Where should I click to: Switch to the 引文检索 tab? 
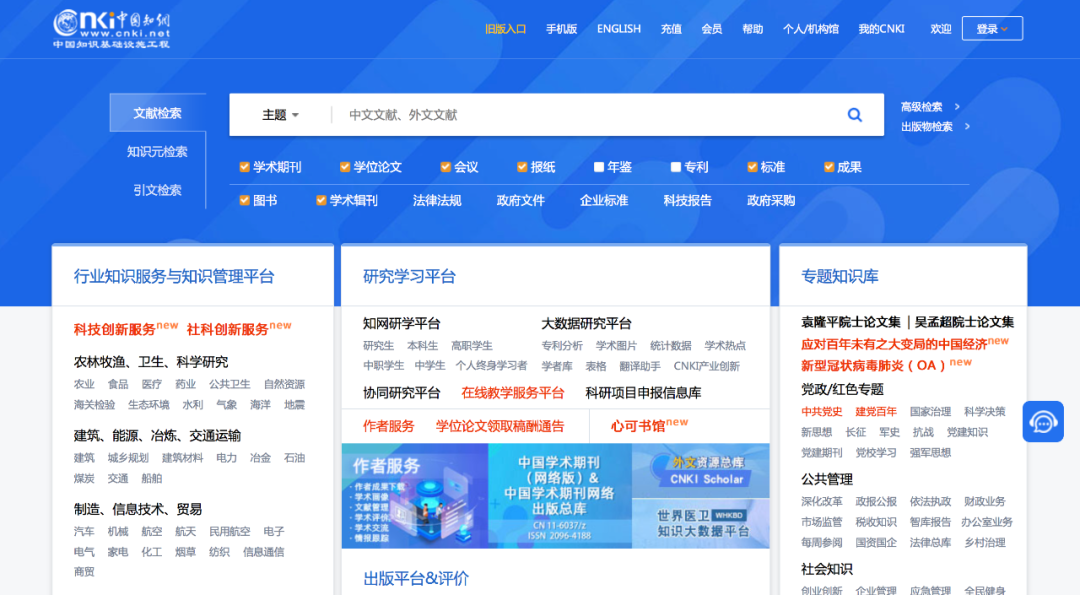[x=156, y=191]
